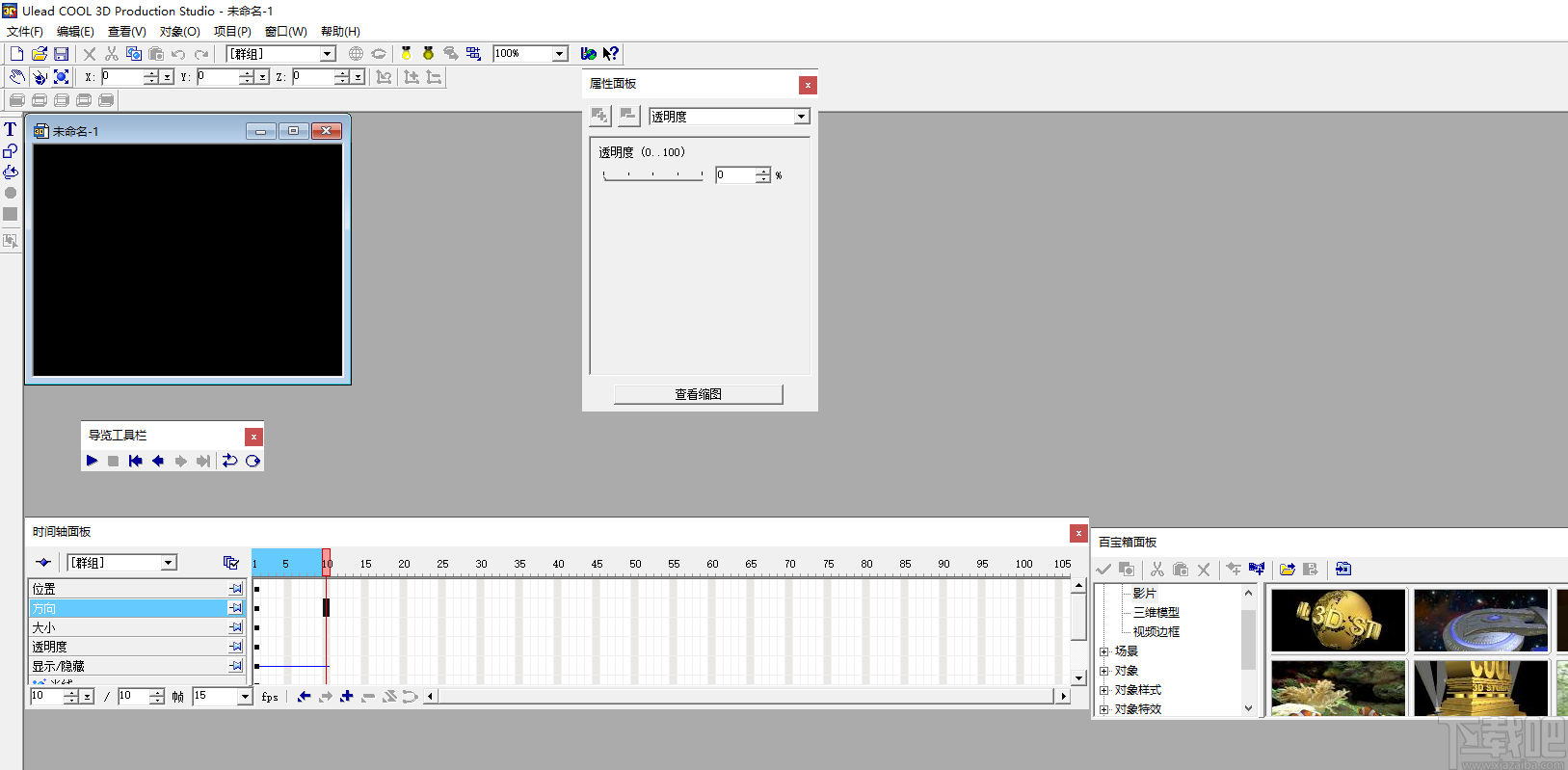This screenshot has width=1568, height=770.
Task: Open the 文件(F) menu
Action: pos(25,32)
